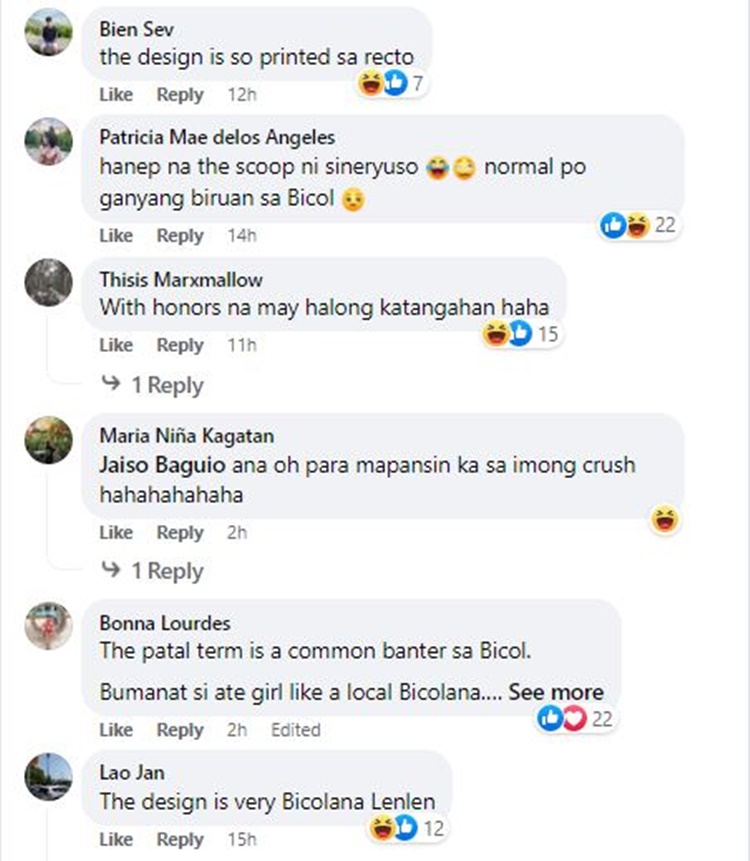Open Bonna Lourdes' profile name
Viewport: 750px width, 861px height.
[165, 623]
